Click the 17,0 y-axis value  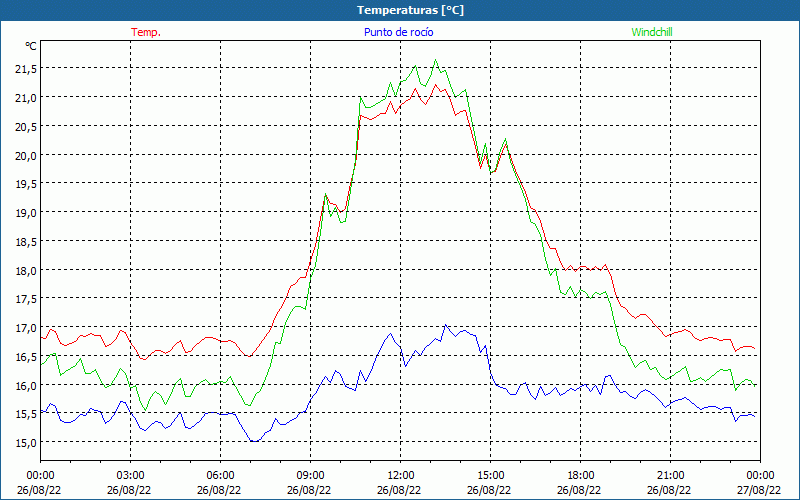click(26, 328)
